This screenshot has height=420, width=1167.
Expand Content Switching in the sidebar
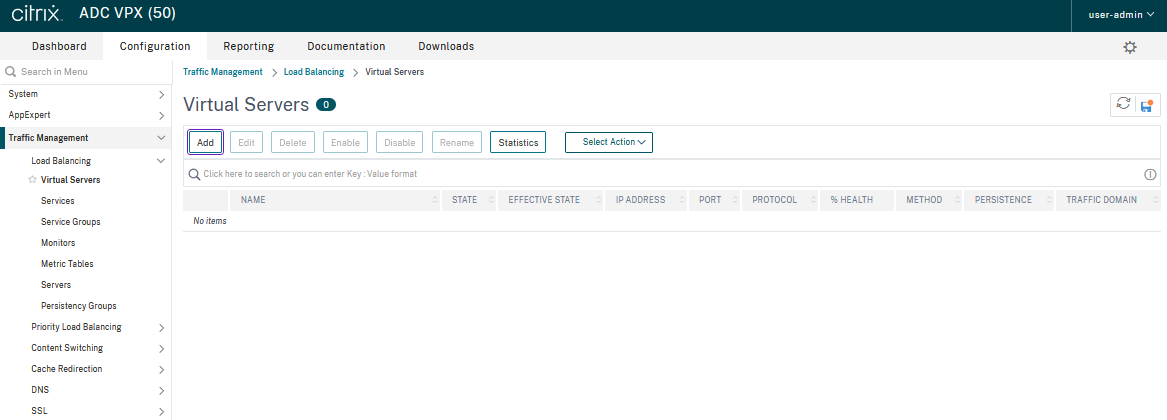[161, 348]
